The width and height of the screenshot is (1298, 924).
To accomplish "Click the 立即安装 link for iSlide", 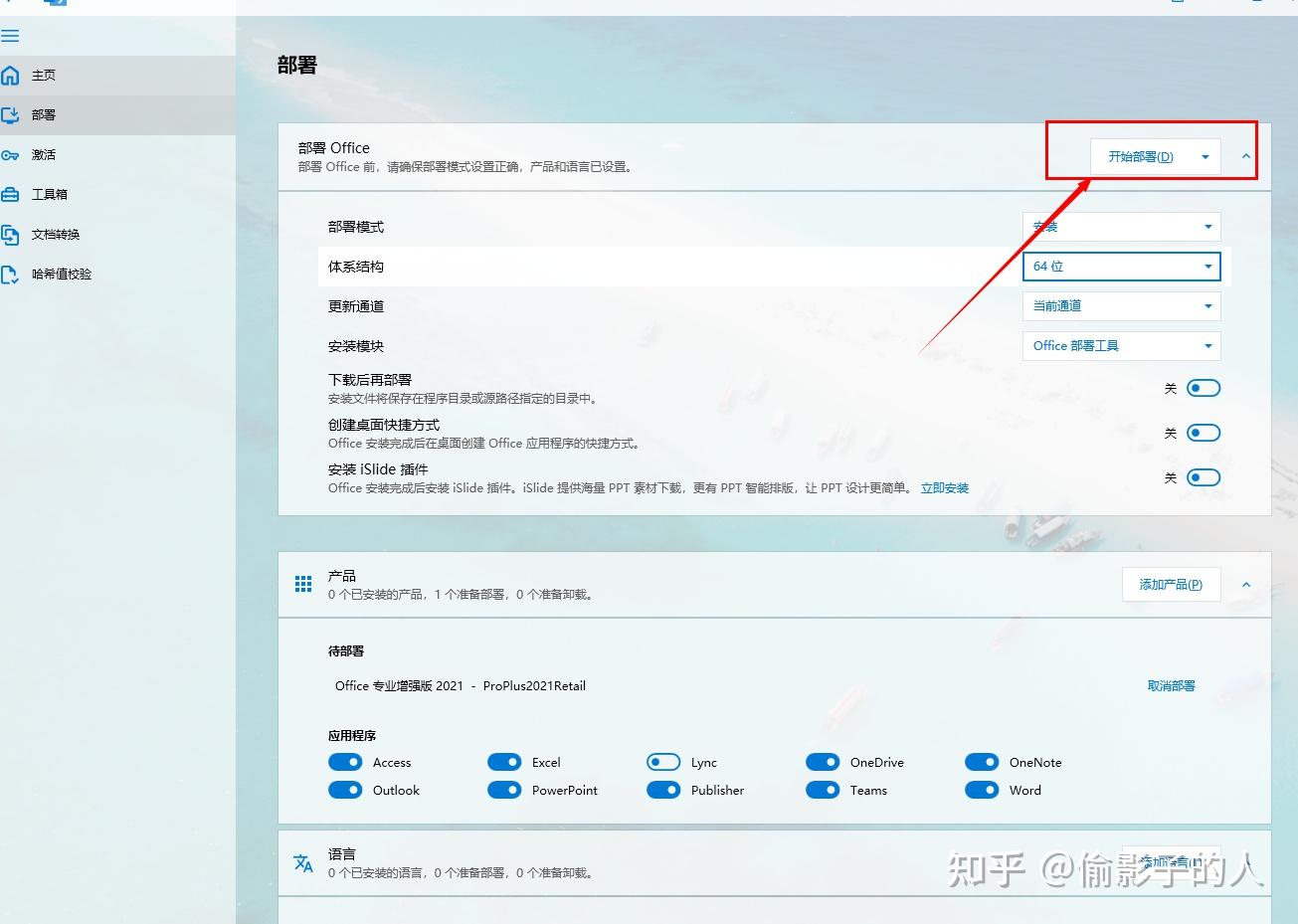I will pyautogui.click(x=944, y=487).
